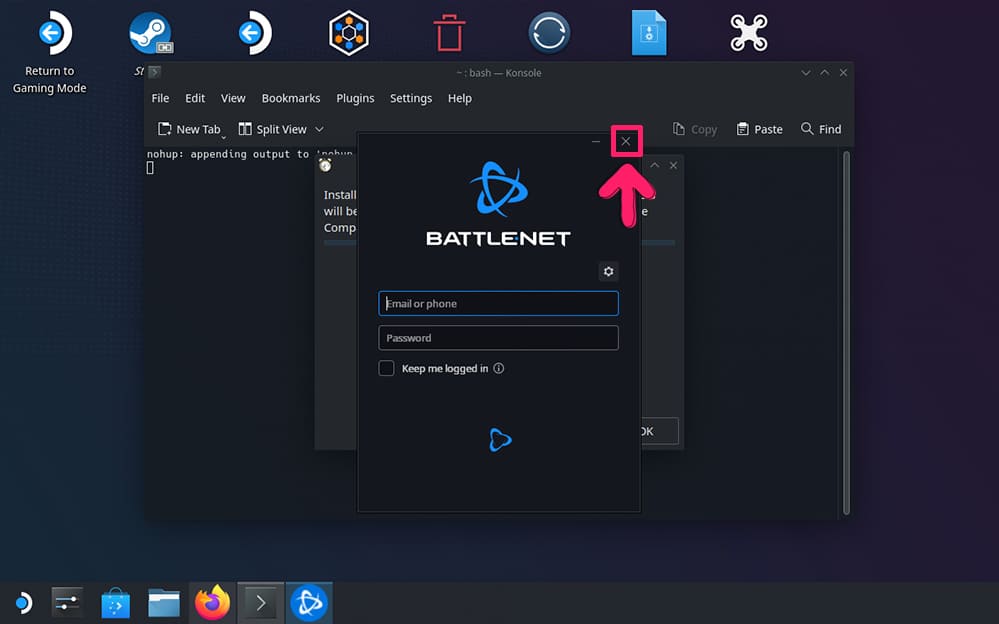Select the blue archive file desktop icon
Screen dimensions: 999x624
[x=649, y=33]
